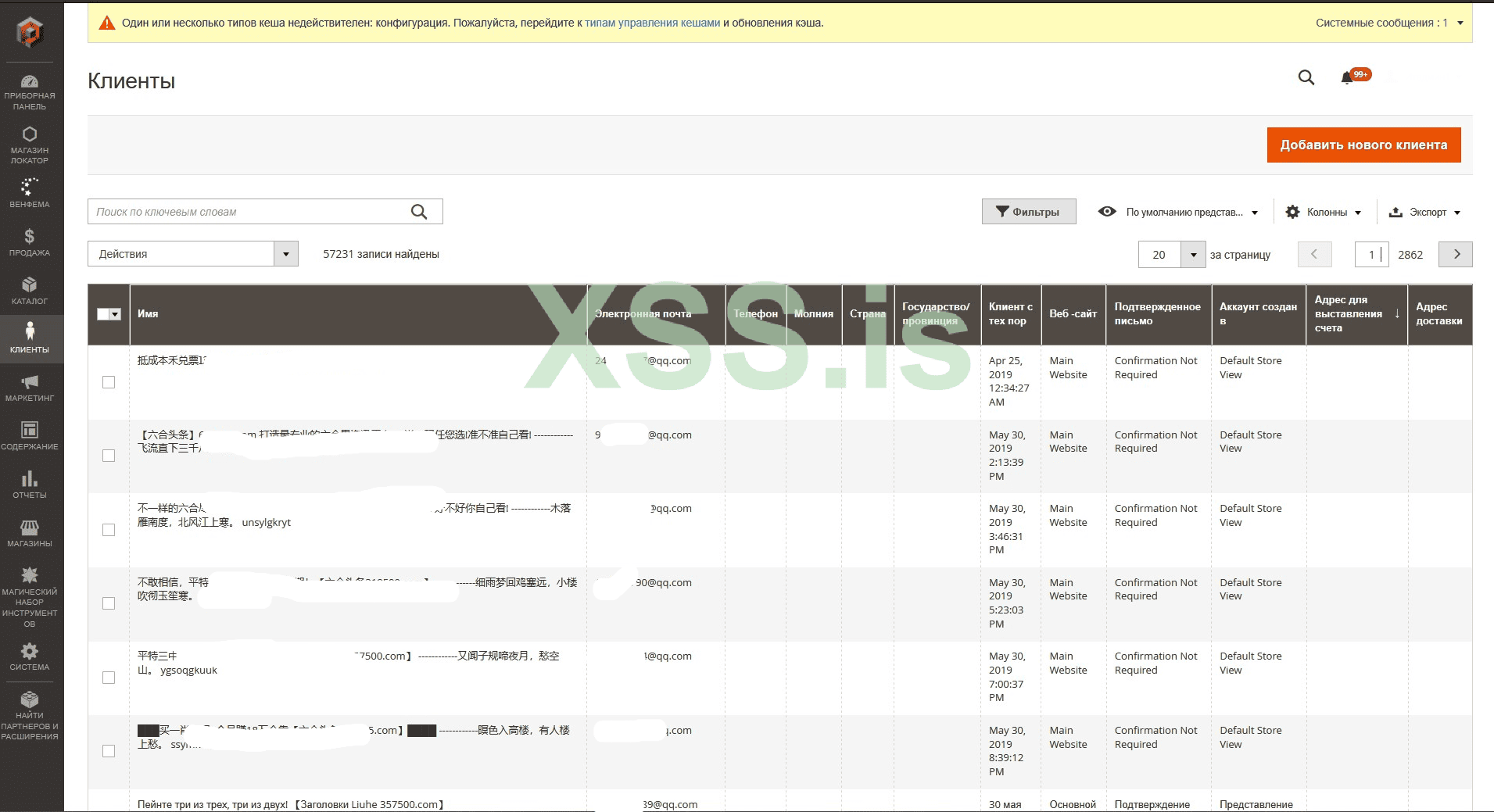Click the Magento logo icon

pos(30,32)
